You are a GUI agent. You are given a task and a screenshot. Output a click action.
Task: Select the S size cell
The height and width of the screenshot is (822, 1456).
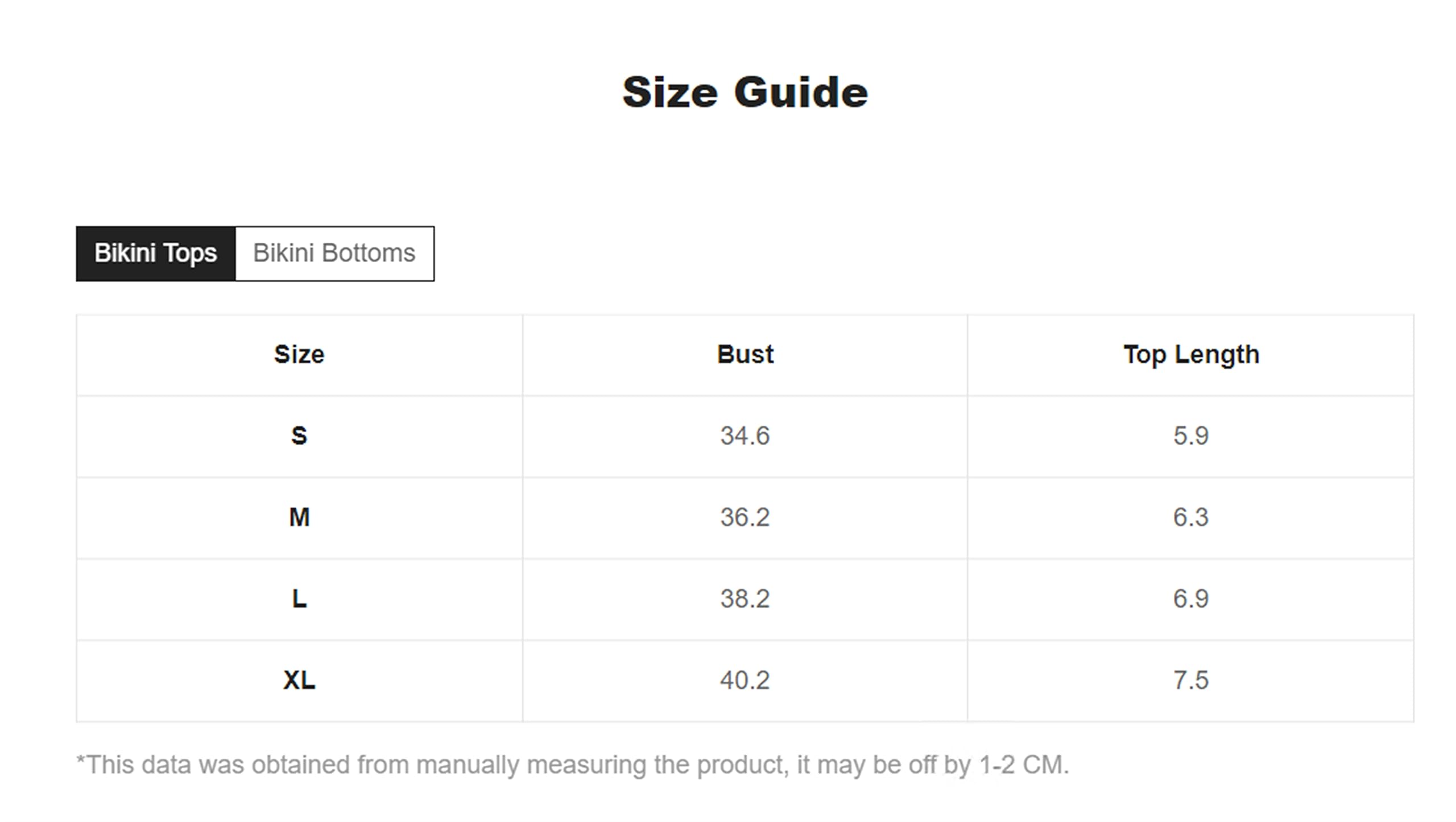pos(299,436)
